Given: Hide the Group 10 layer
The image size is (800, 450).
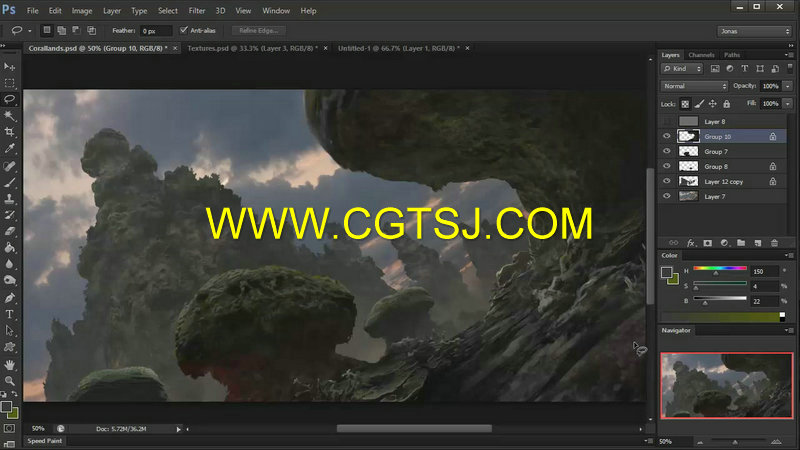Looking at the screenshot, I should coord(667,136).
